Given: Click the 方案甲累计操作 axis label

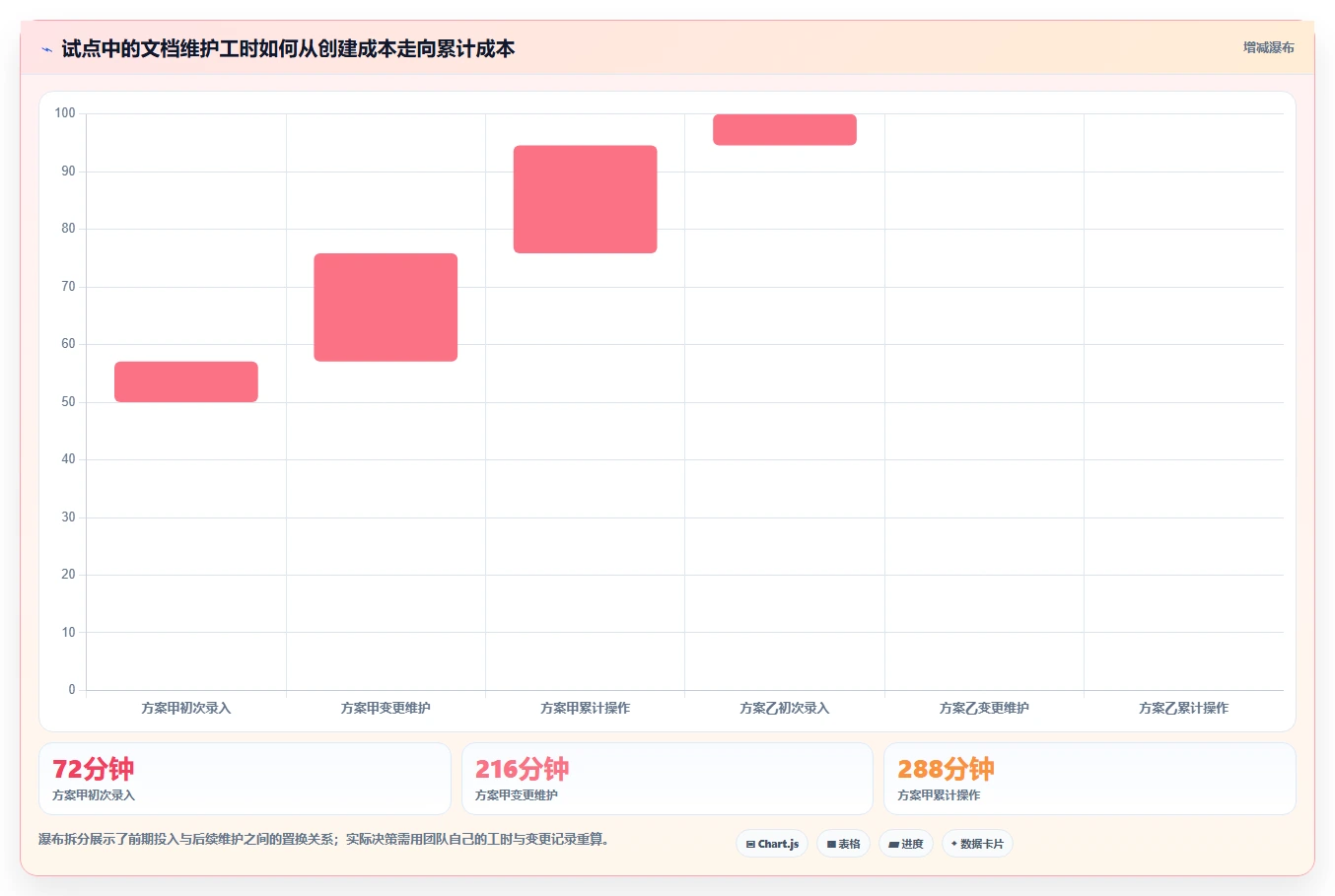Looking at the screenshot, I should (585, 708).
